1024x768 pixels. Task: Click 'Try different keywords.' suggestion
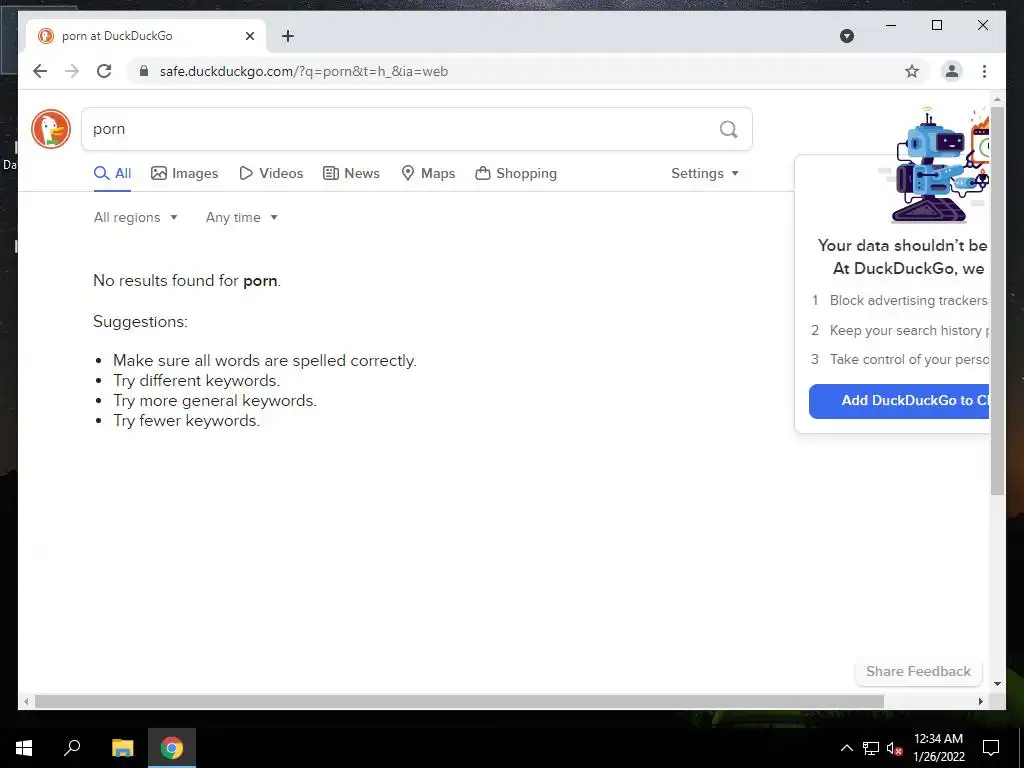197,381
